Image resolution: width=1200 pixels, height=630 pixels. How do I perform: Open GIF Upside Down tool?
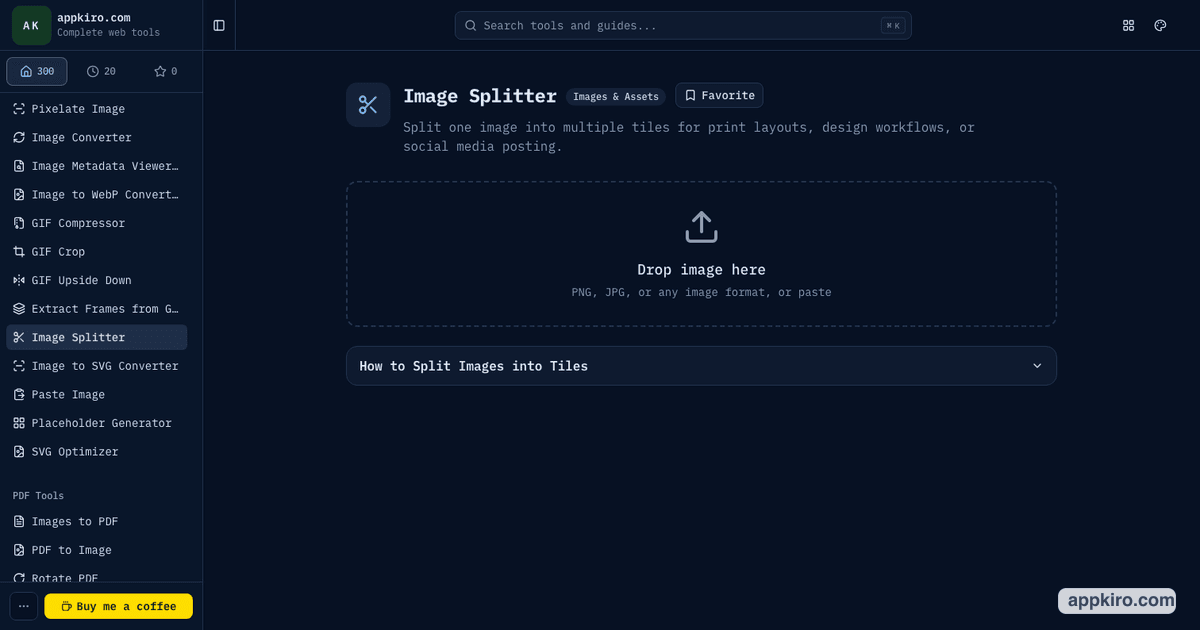(x=96, y=281)
